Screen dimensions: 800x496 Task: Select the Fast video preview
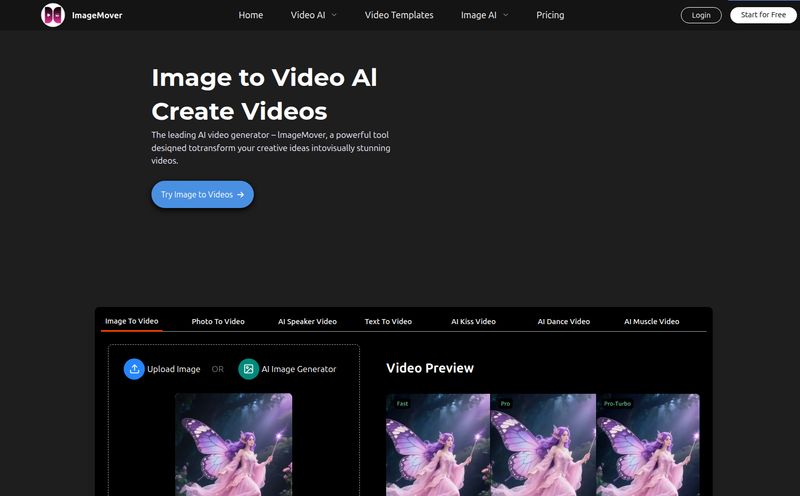[438, 444]
